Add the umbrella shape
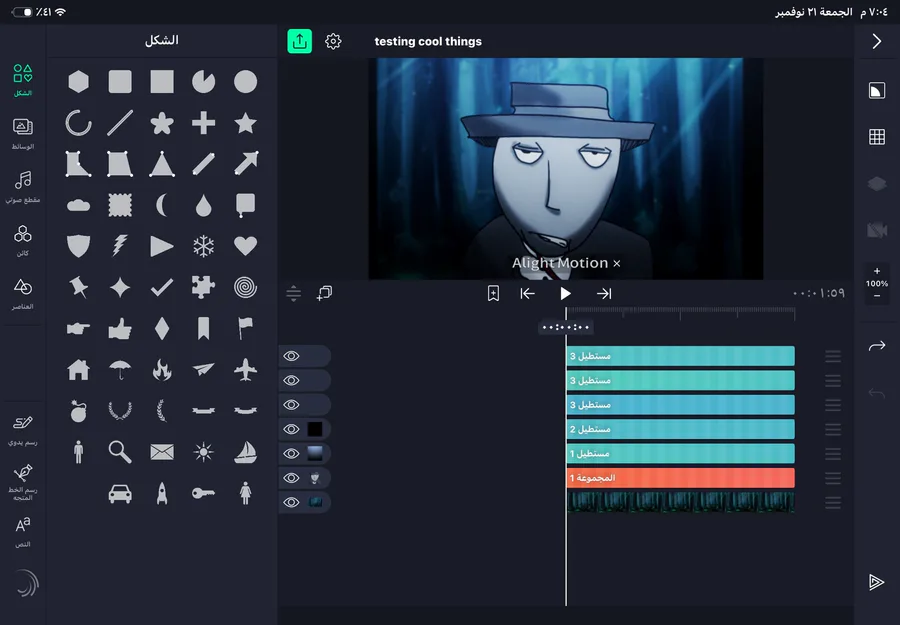 [x=120, y=370]
